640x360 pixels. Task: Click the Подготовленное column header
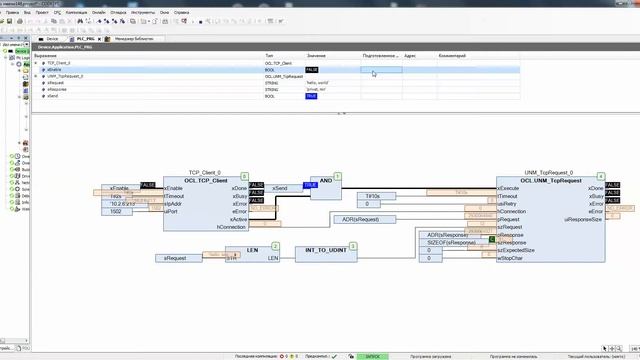coord(382,56)
